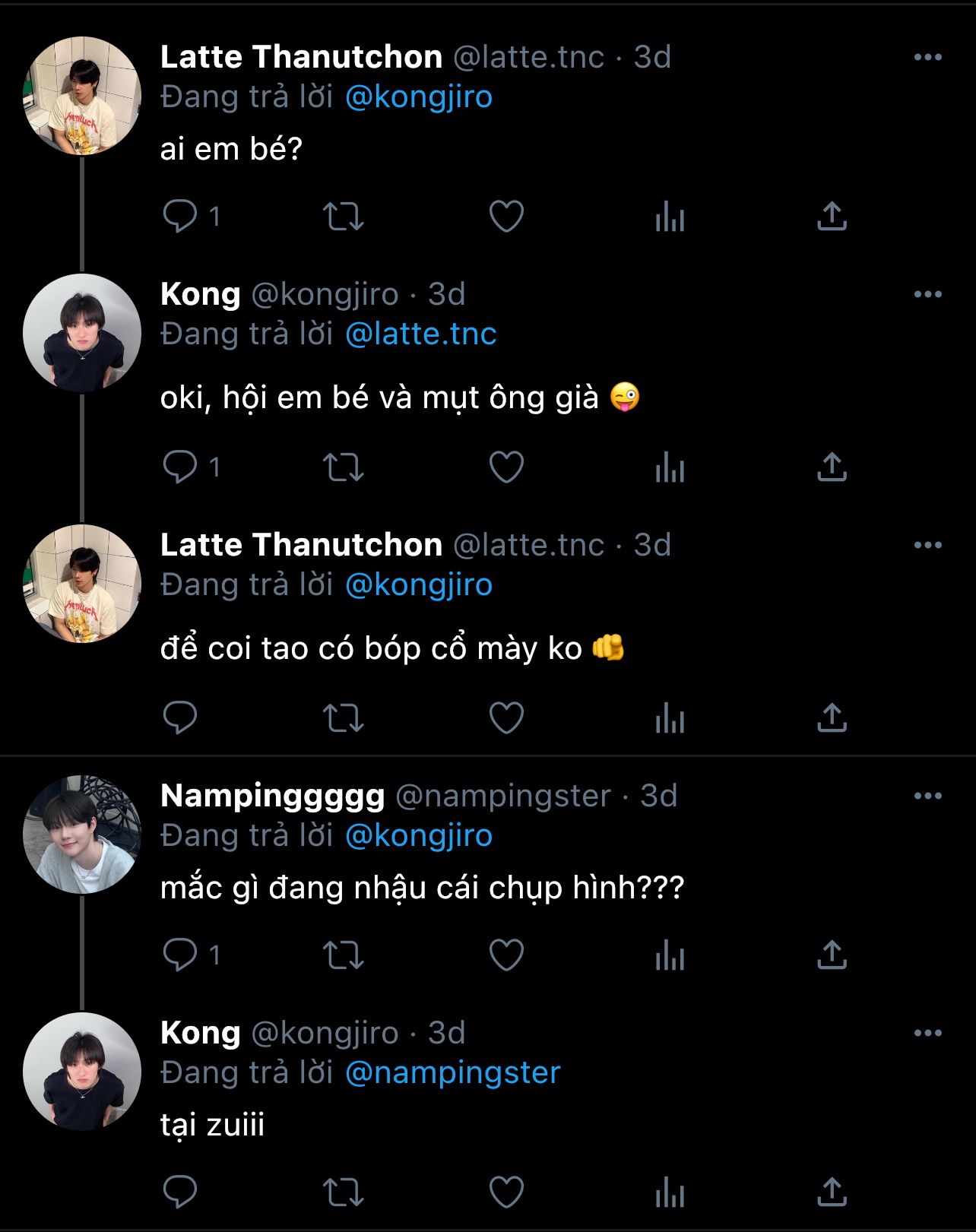Reply to Nampingggg's "chụp hình" tweet

[180, 955]
